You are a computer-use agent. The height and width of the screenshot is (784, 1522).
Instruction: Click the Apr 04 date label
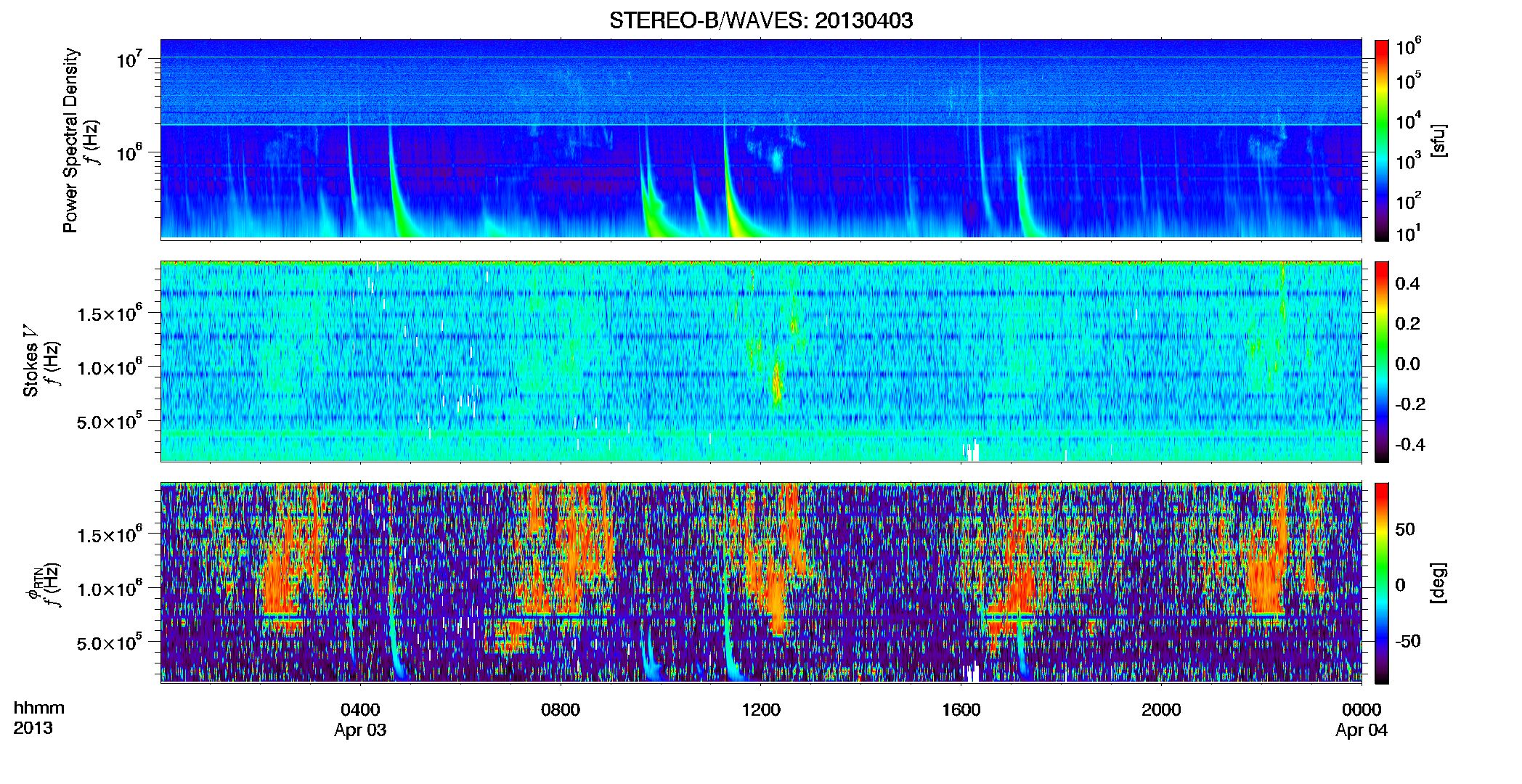[1362, 730]
